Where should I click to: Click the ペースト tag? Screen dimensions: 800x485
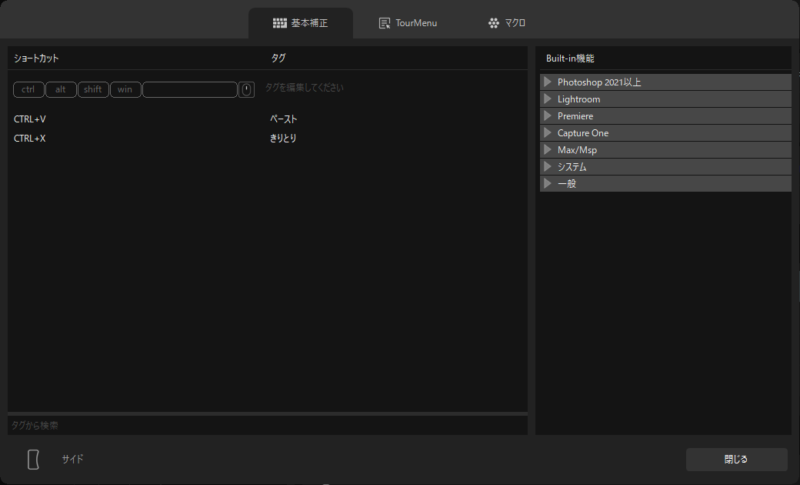click(x=283, y=119)
